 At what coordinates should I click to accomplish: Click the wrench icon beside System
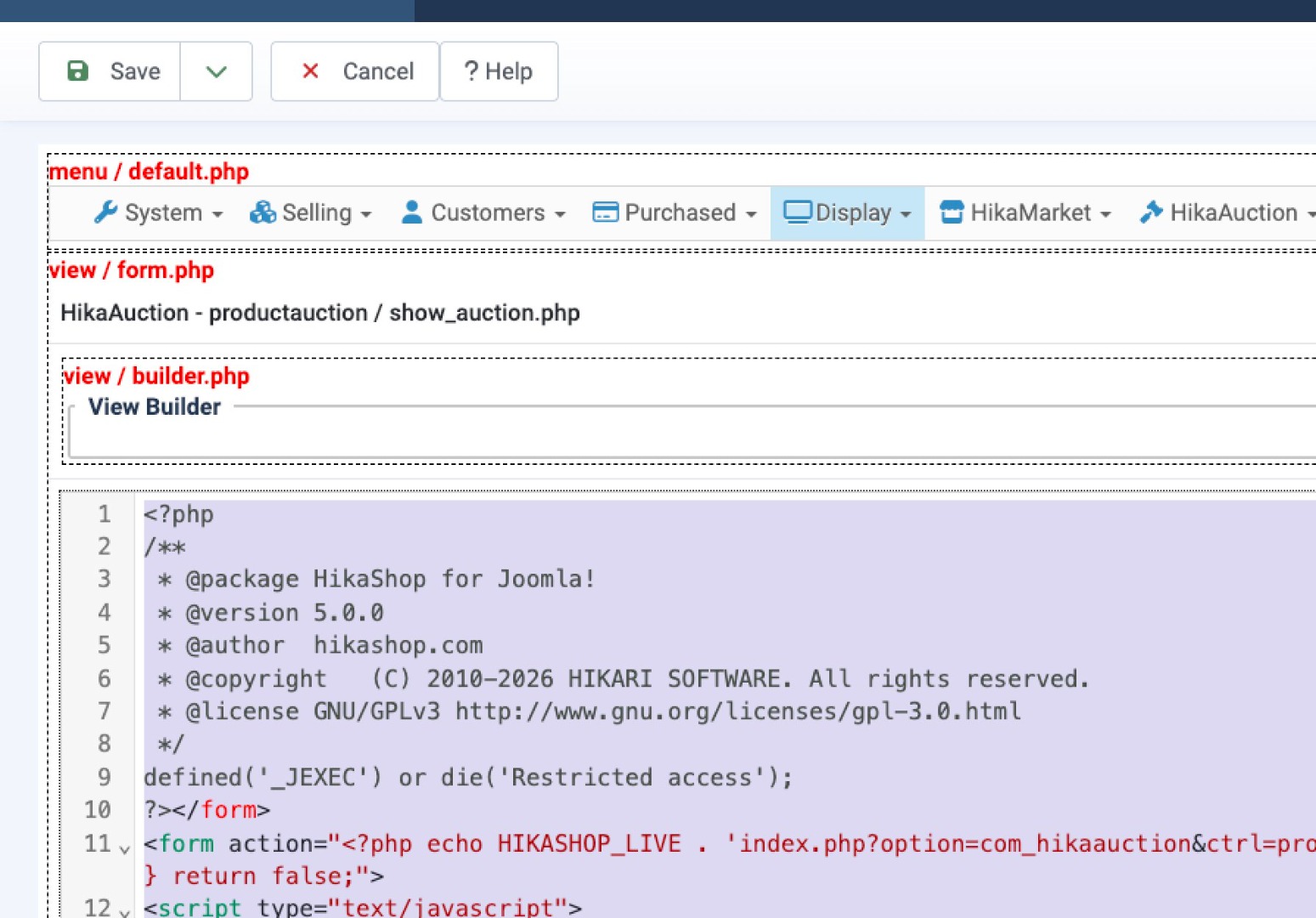click(x=105, y=212)
